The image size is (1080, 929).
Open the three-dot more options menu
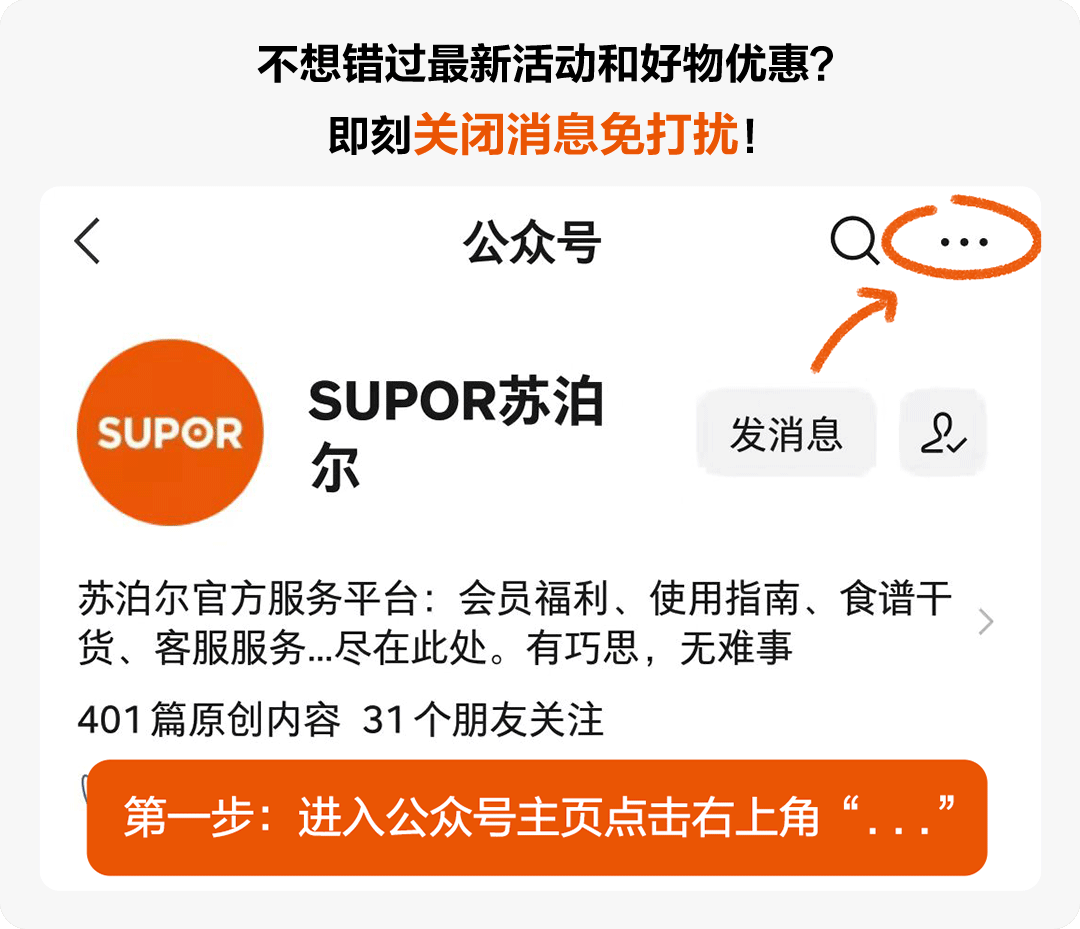tap(964, 242)
